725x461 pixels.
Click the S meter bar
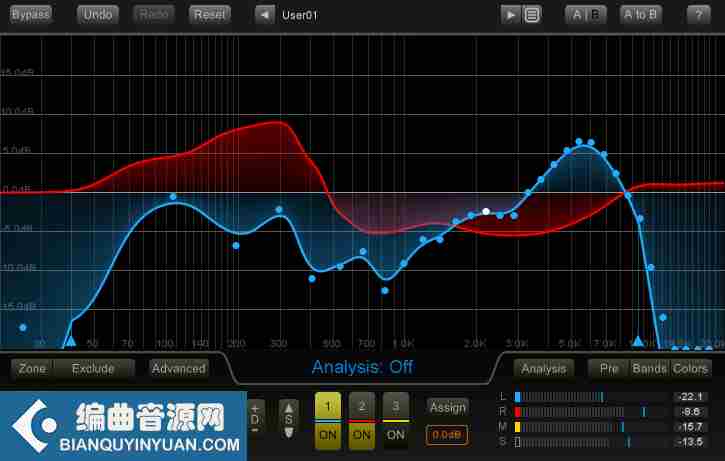(596, 442)
